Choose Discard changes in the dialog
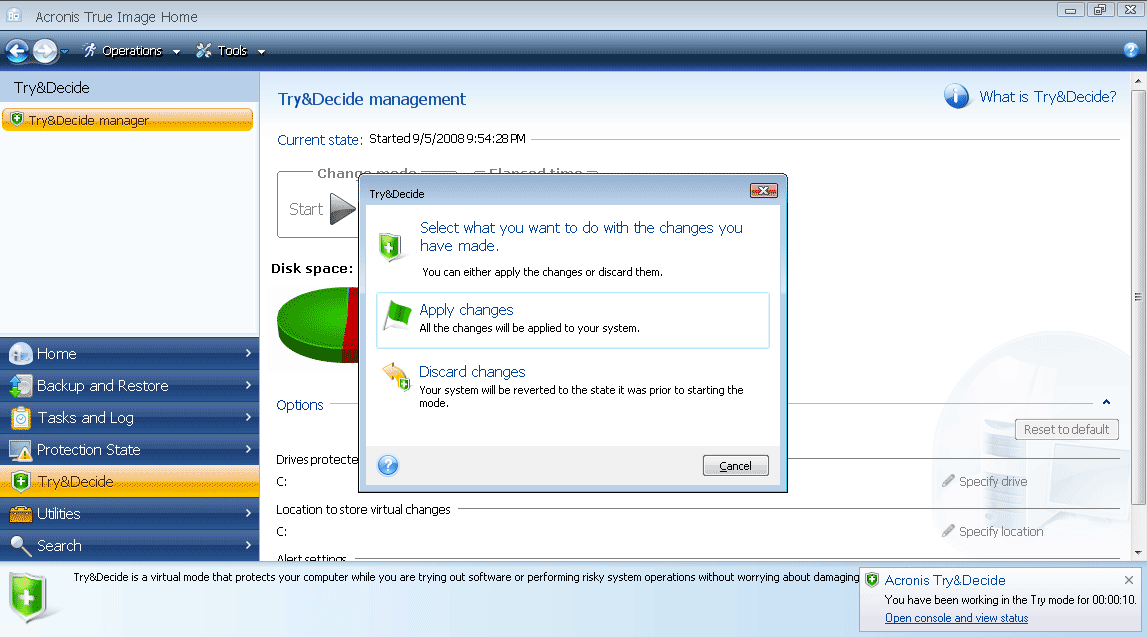 point(573,386)
